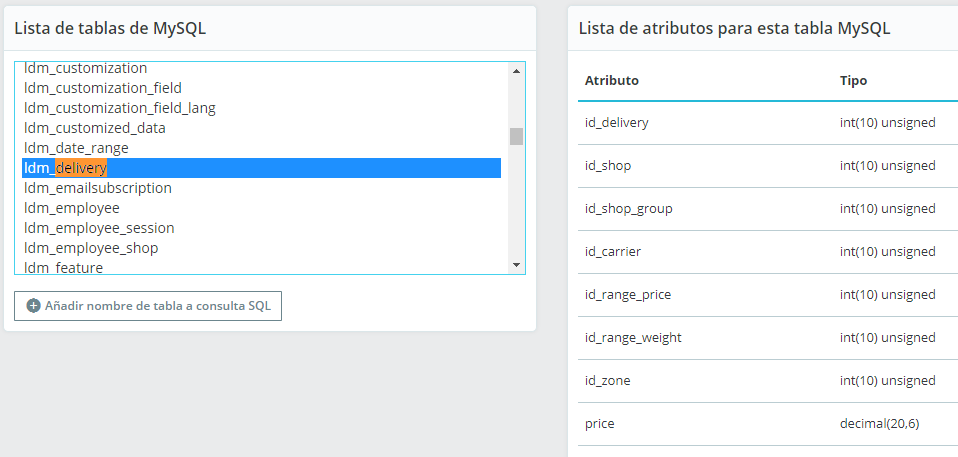This screenshot has height=457, width=958.
Task: Select ldm_employee in the table list
Action: click(x=72, y=208)
